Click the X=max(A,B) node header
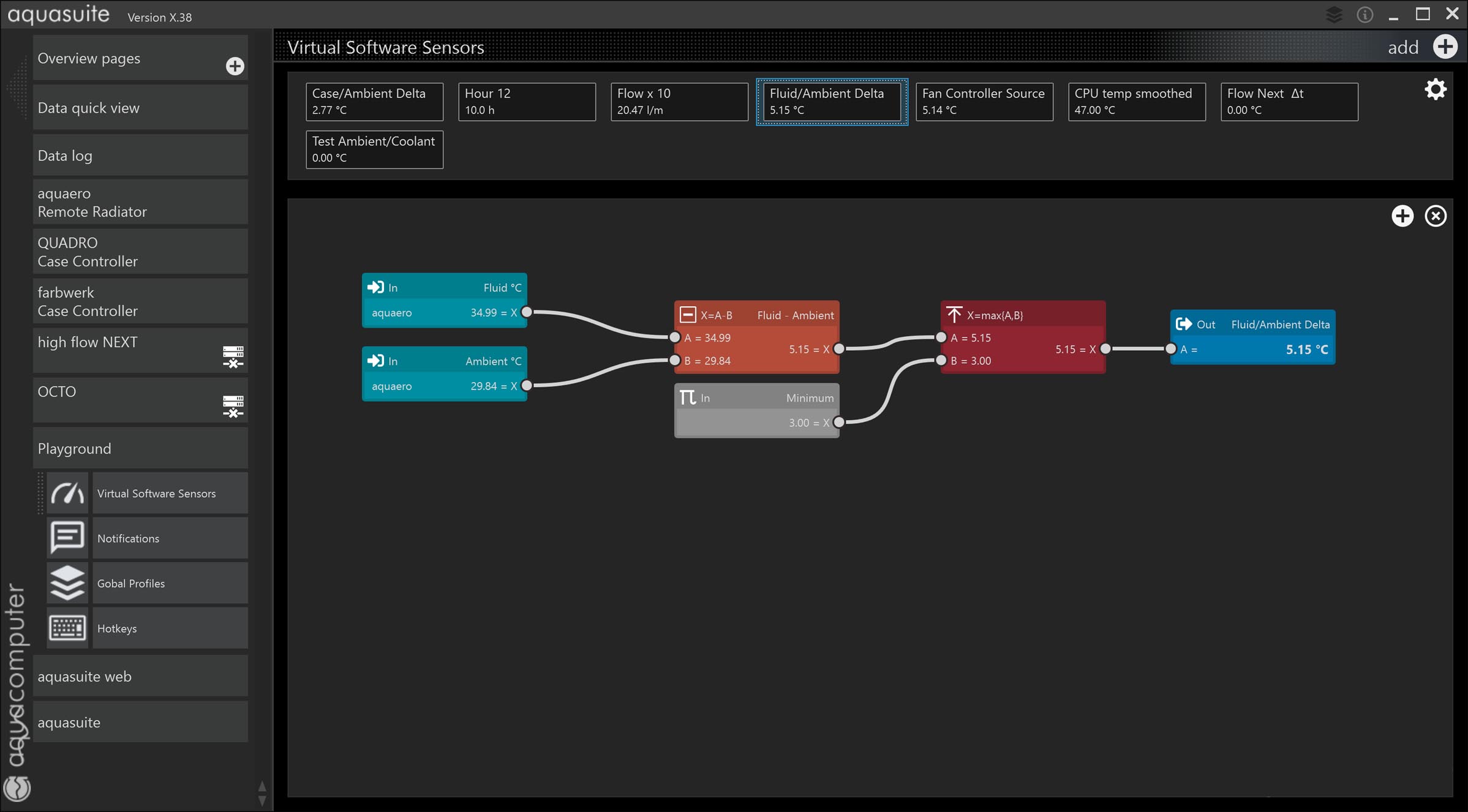Viewport: 1468px width, 812px height. 1022,315
